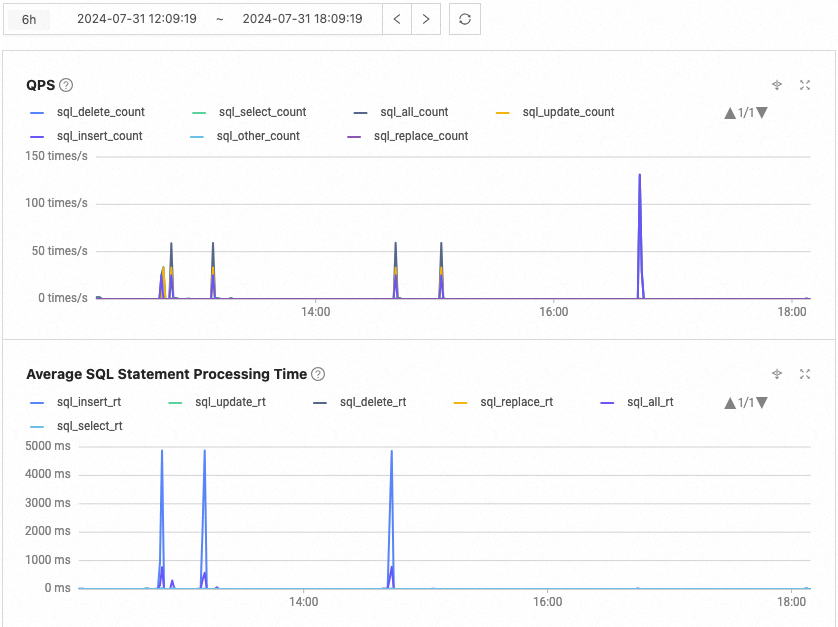Screen dimensions: 838x627
Task: Expand processing time chart to fullscreen
Action: click(x=805, y=374)
